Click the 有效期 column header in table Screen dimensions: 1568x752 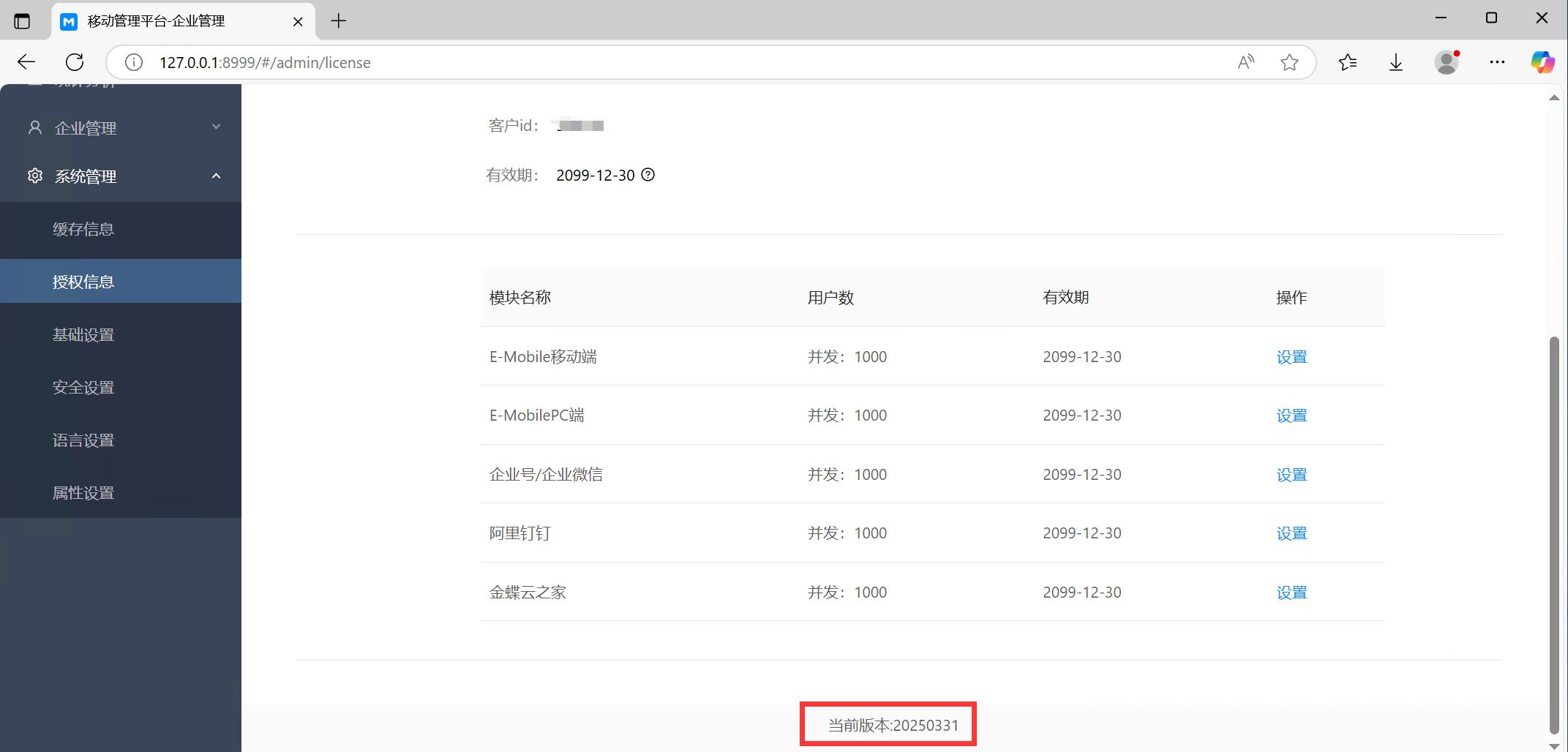click(x=1066, y=298)
